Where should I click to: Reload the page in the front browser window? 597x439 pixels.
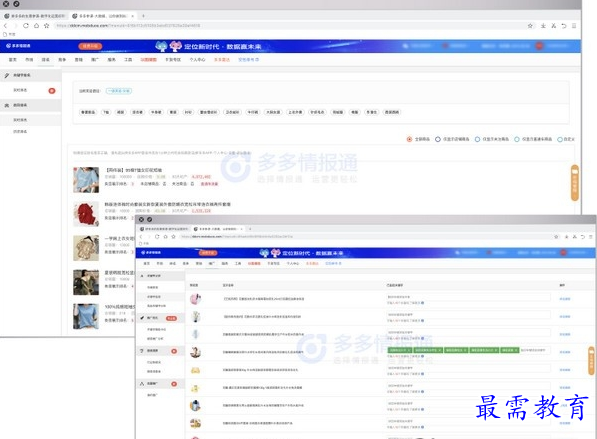[x=157, y=236]
